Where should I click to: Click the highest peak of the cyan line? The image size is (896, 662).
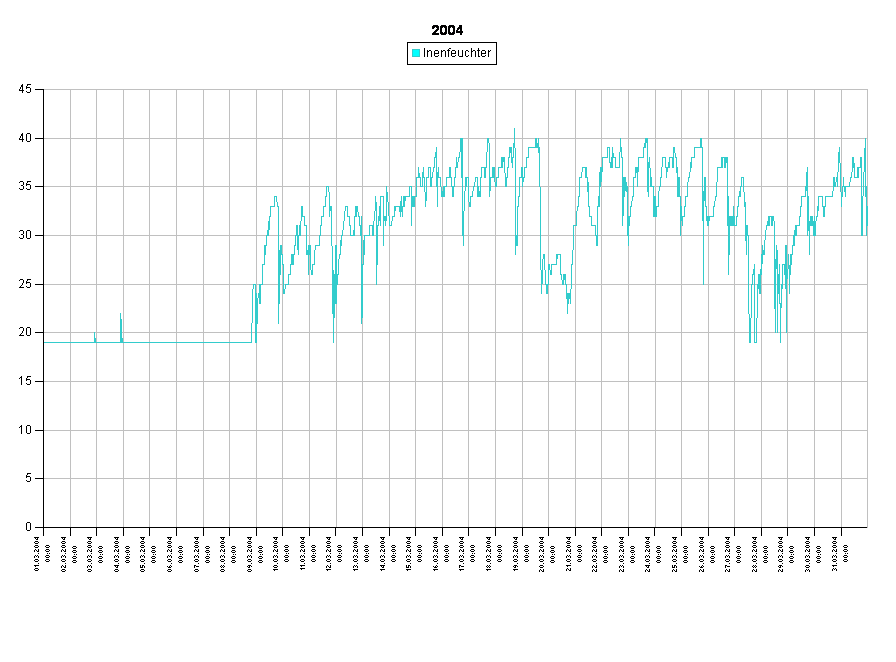click(514, 130)
